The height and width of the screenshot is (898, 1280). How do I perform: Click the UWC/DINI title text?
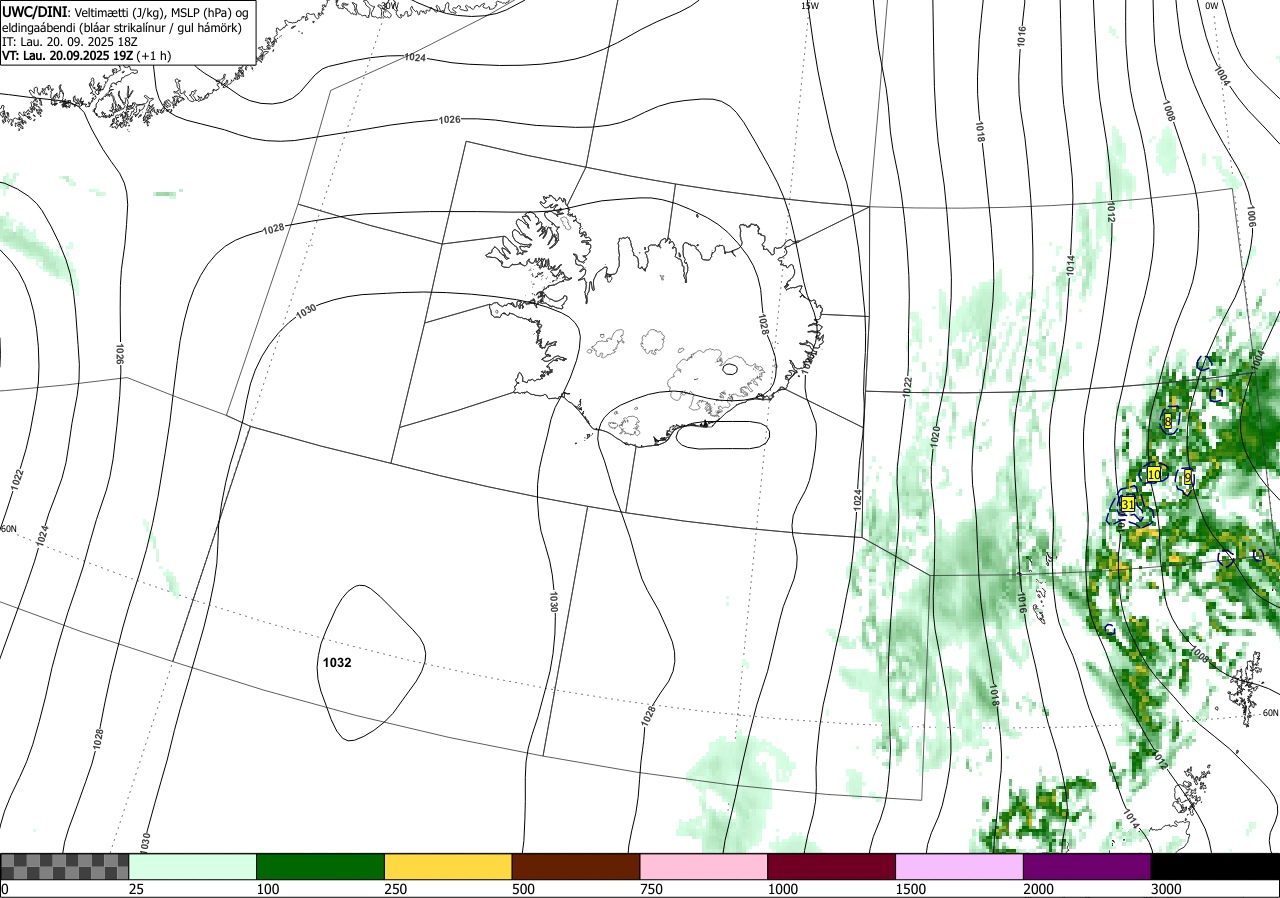coord(35,12)
